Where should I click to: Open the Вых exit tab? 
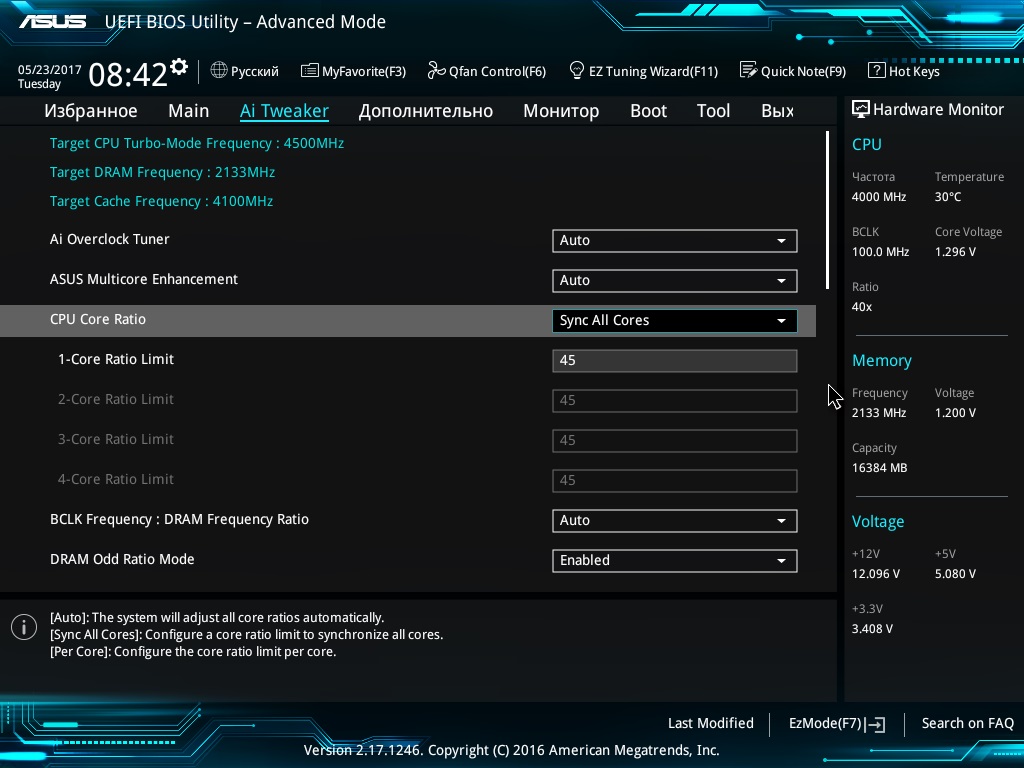(x=777, y=111)
